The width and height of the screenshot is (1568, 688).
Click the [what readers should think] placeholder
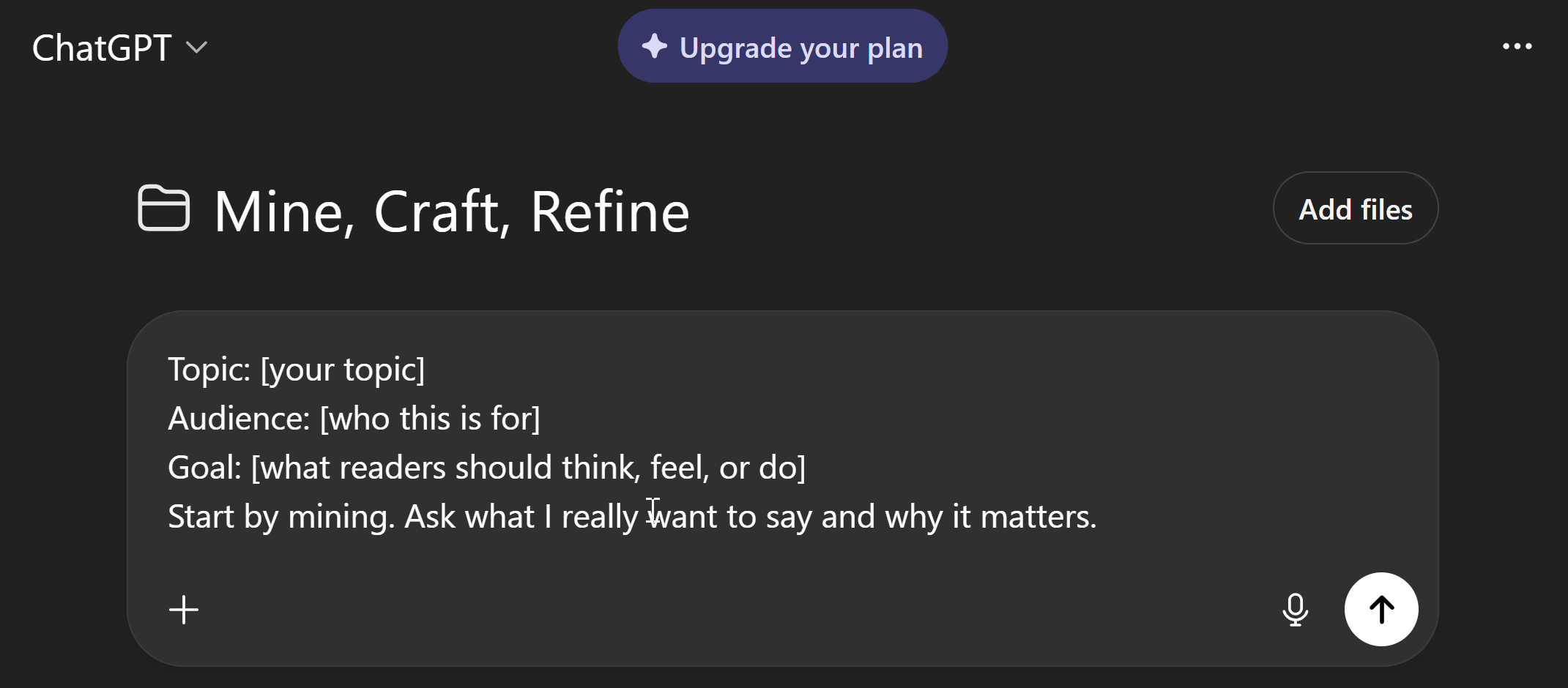527,468
